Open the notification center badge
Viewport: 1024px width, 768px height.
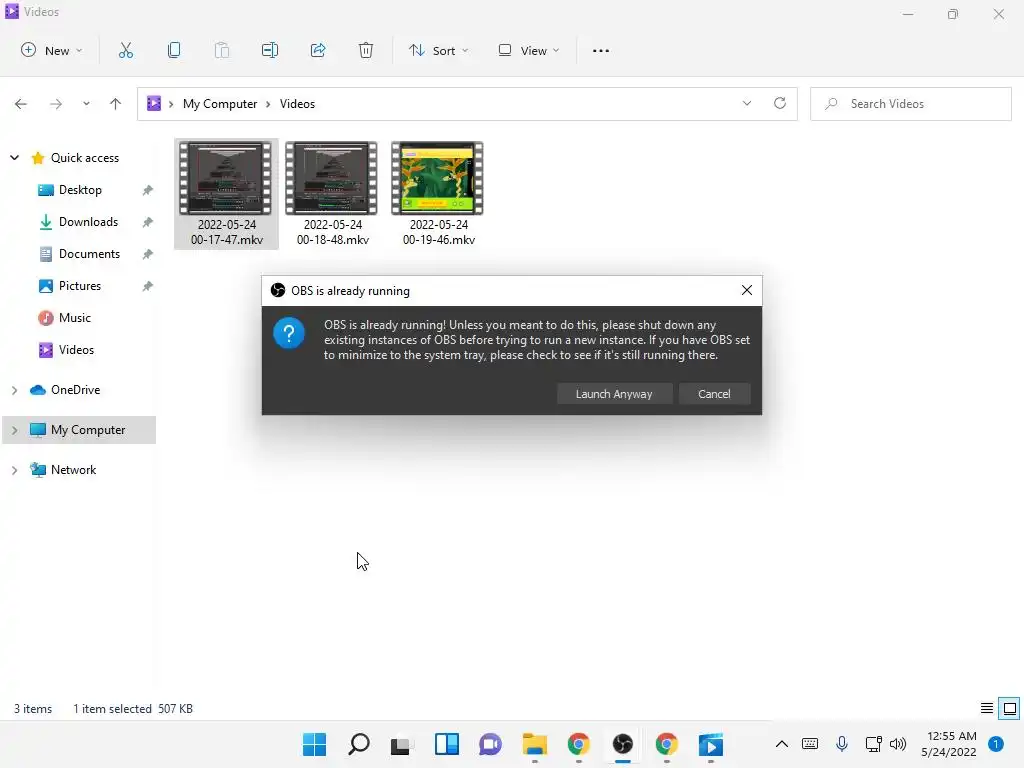point(996,744)
